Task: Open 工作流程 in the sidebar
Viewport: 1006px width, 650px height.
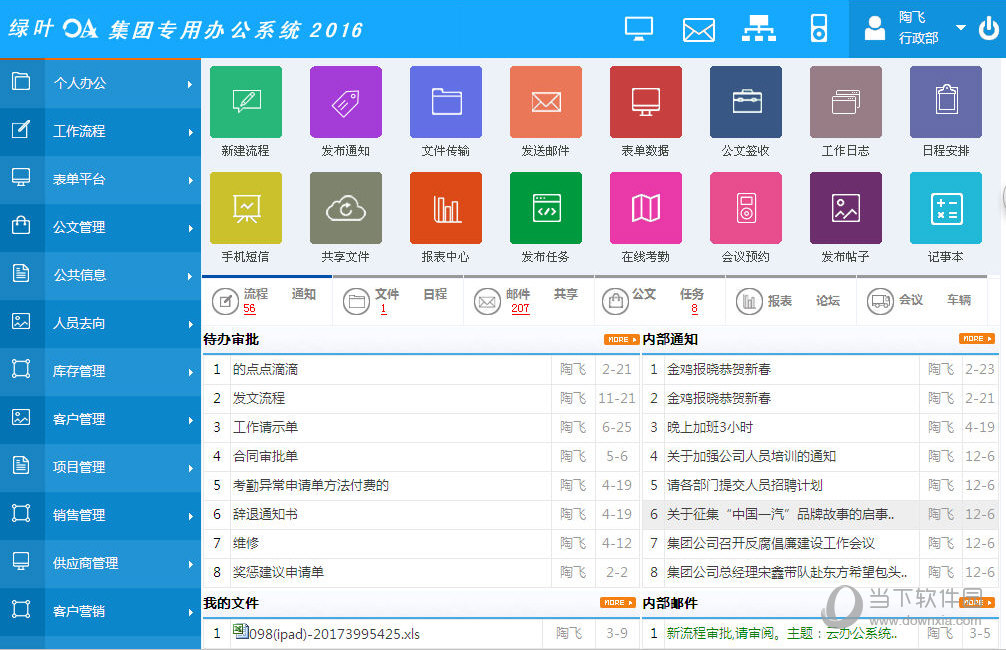Action: [x=100, y=131]
